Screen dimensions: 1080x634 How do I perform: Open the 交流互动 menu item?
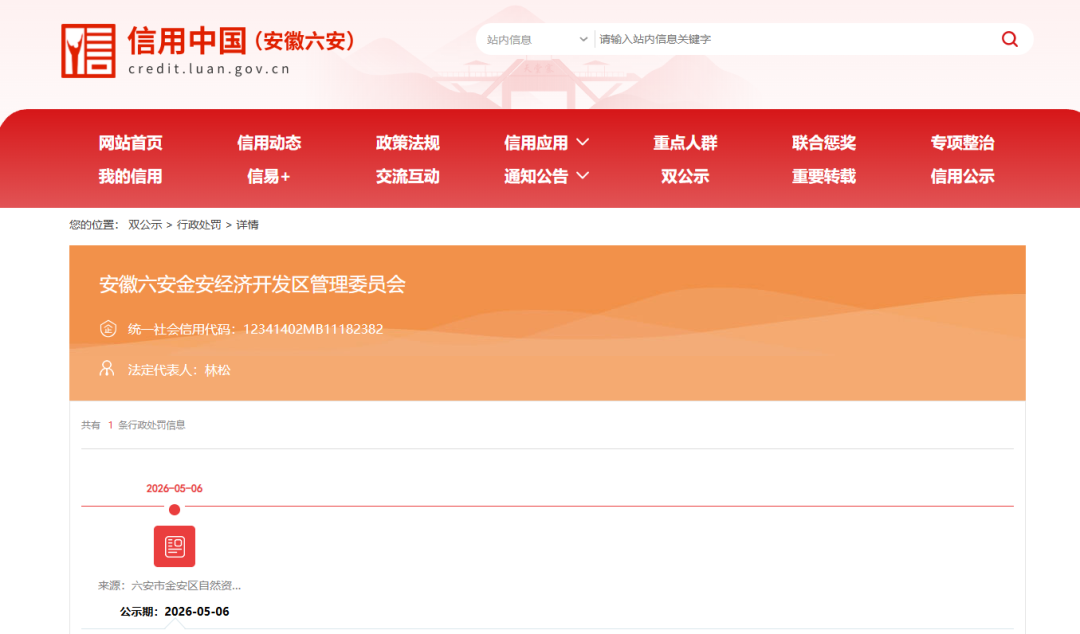click(408, 176)
